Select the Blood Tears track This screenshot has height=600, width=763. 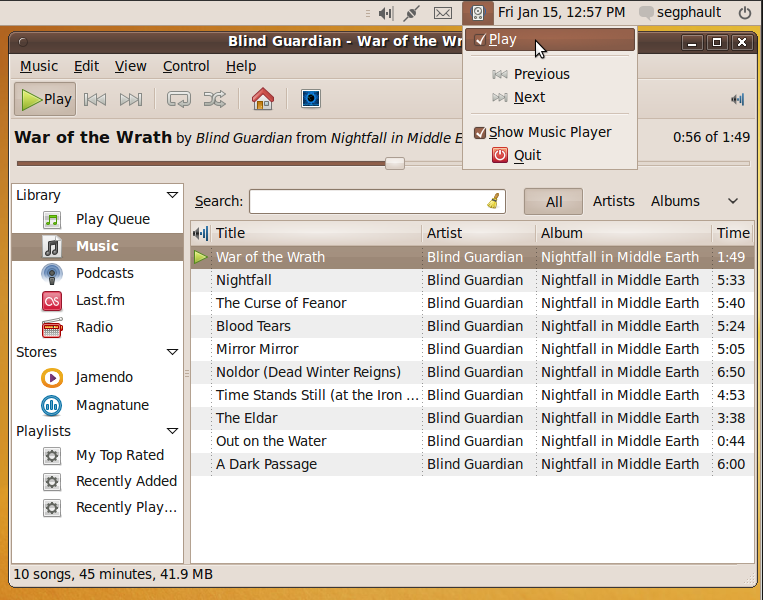pyautogui.click(x=472, y=326)
